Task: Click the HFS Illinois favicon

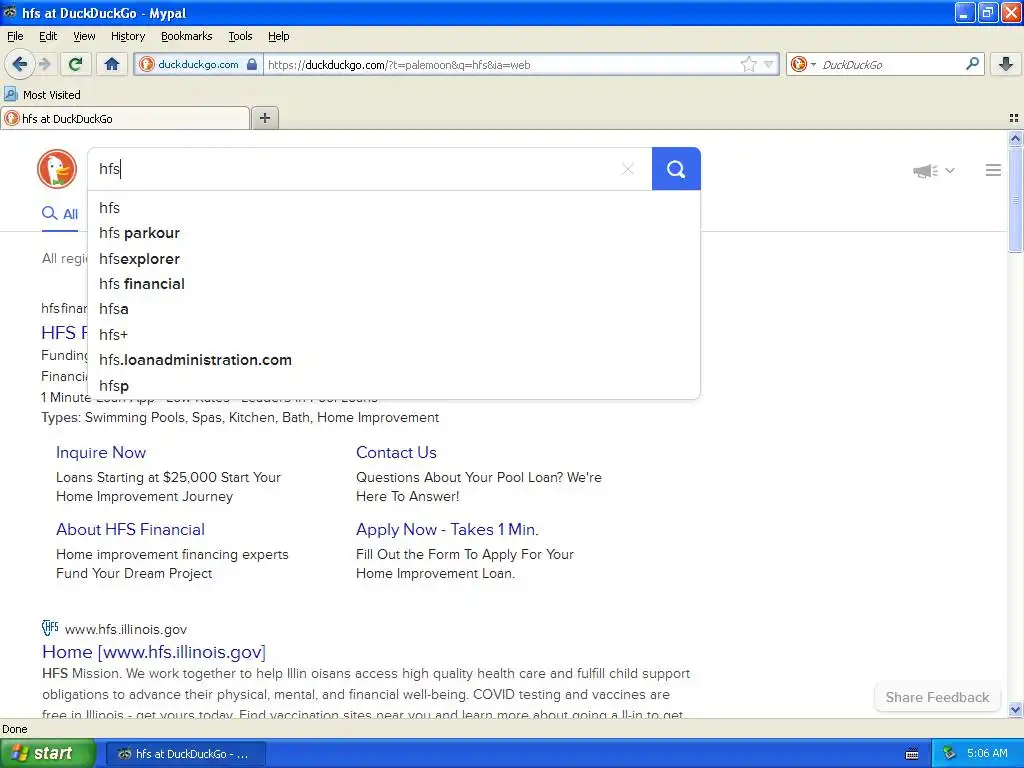Action: tap(50, 628)
